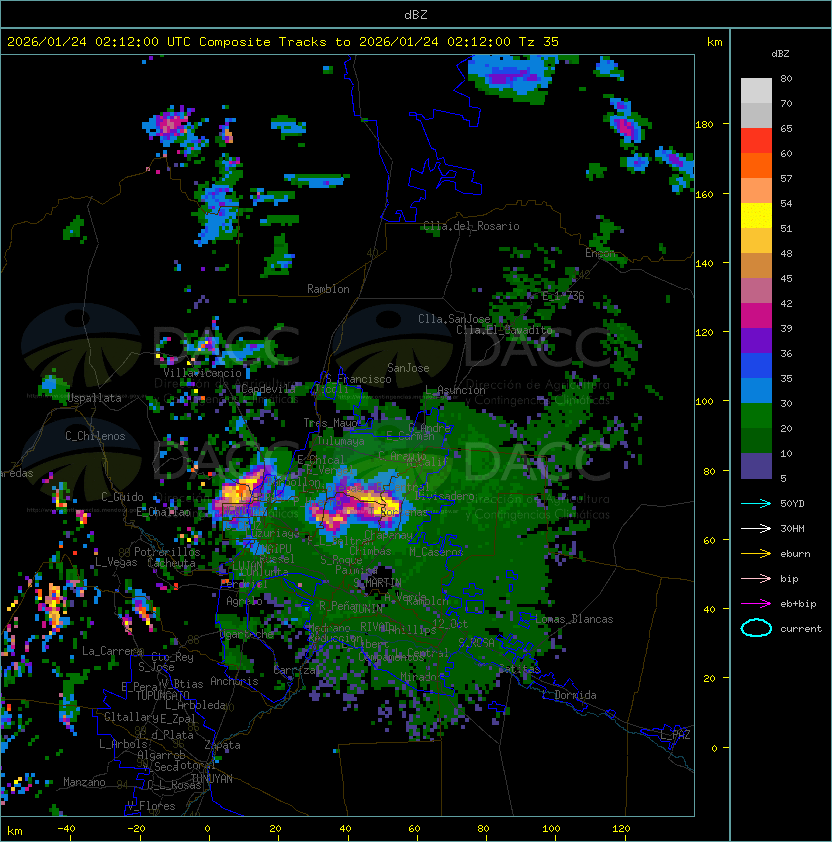
Task: Click the 'La_Carrera' place label
Action: pyautogui.click(x=113, y=651)
